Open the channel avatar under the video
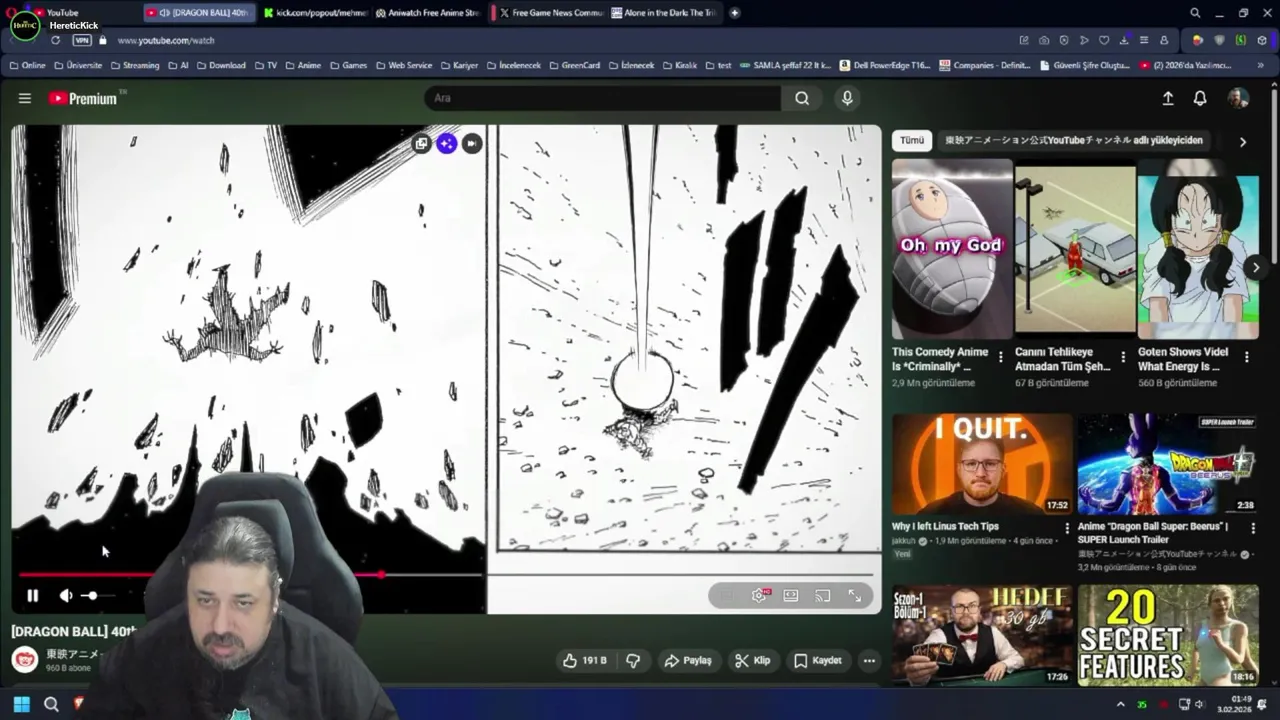The image size is (1280, 720). [x=25, y=660]
